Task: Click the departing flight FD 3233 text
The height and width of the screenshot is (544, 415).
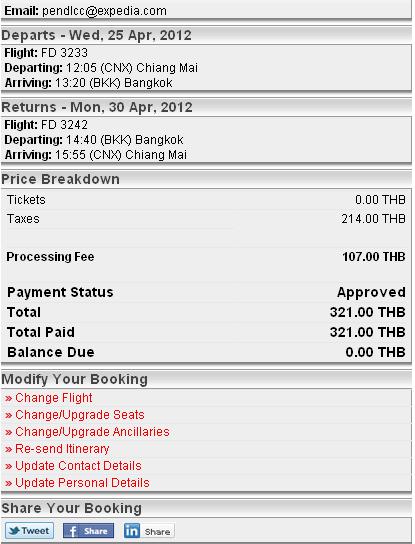Action: (65, 53)
